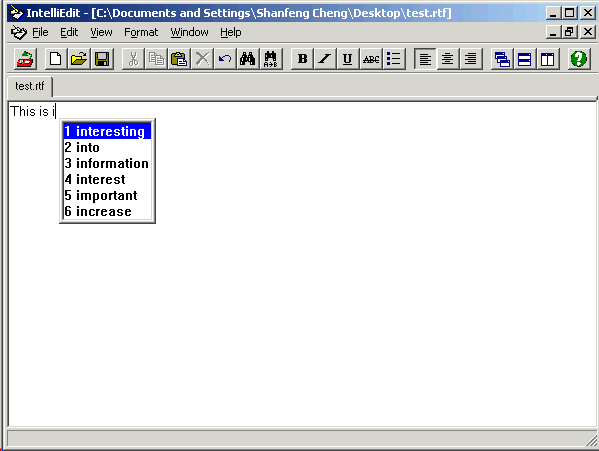Click the New document icon
Screen dimensions: 599x451
[56, 59]
